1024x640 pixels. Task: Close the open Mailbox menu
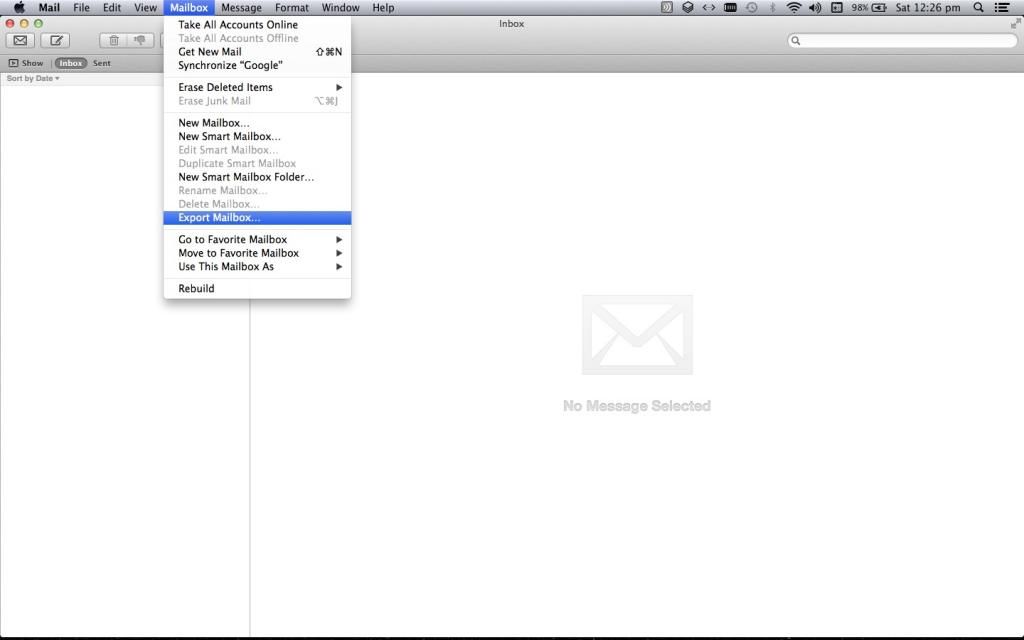pos(189,8)
